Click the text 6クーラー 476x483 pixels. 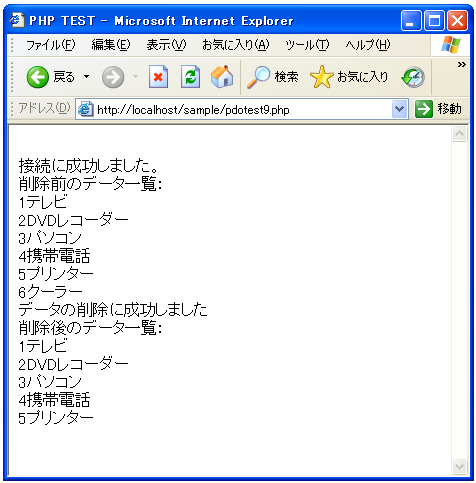coord(50,292)
